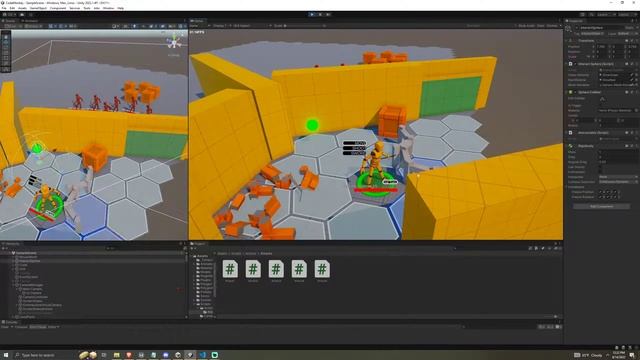The height and width of the screenshot is (360, 640).
Task: Select the Scale tool in Scene overlay
Action: click(6, 53)
